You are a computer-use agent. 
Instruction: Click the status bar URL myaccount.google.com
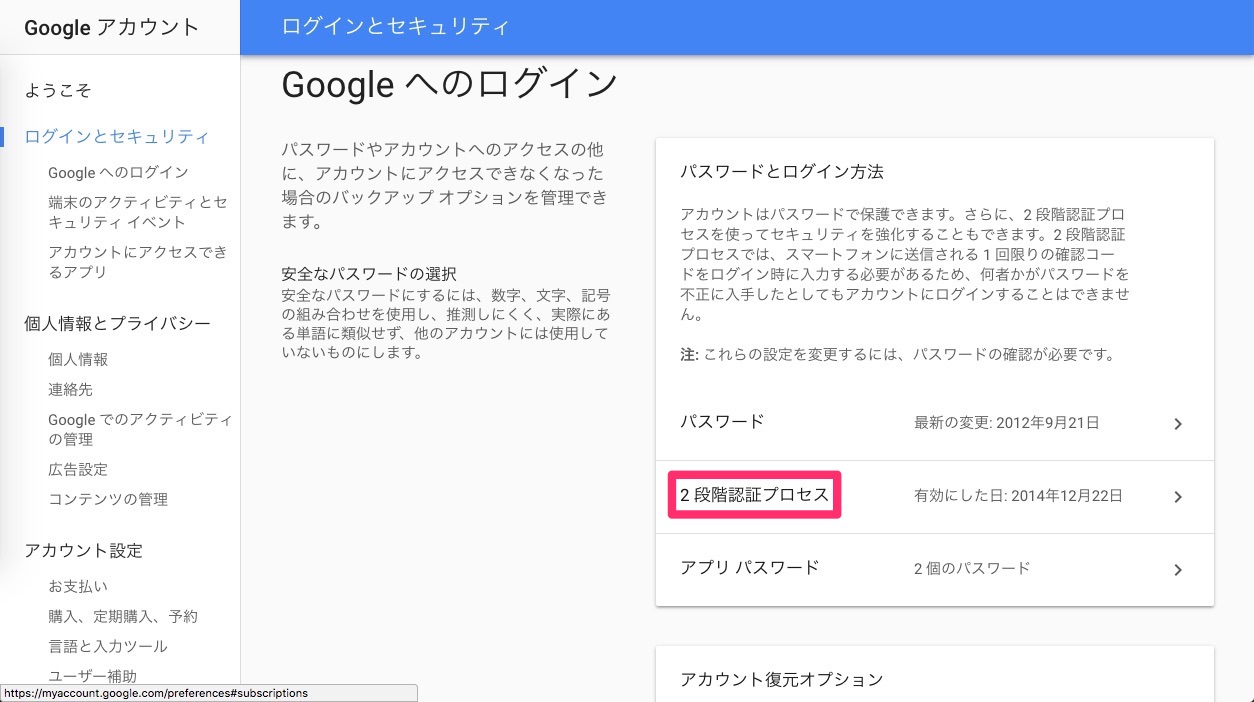(x=155, y=693)
